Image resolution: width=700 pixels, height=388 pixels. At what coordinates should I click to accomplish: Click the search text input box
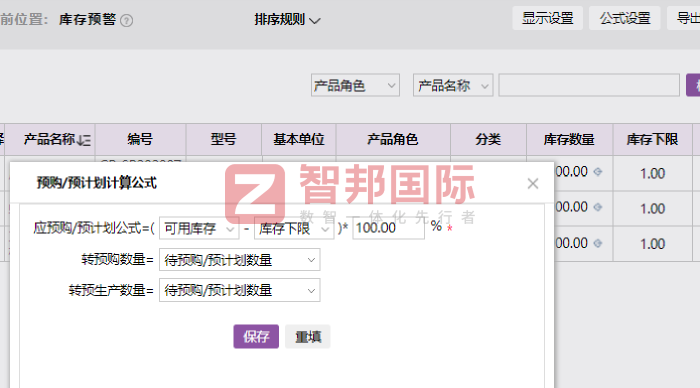589,85
